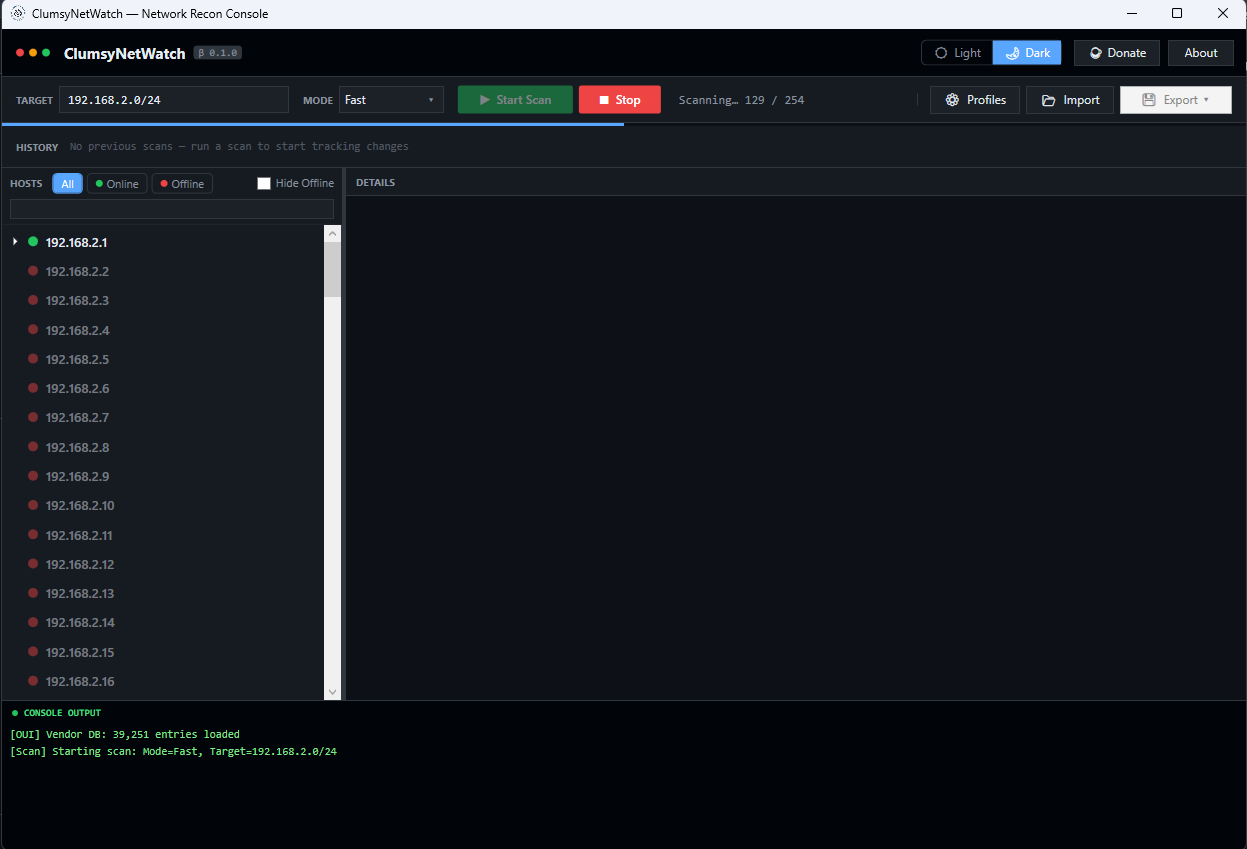
Task: Click the red status dot for 192.168.2.5
Action: [x=33, y=359]
